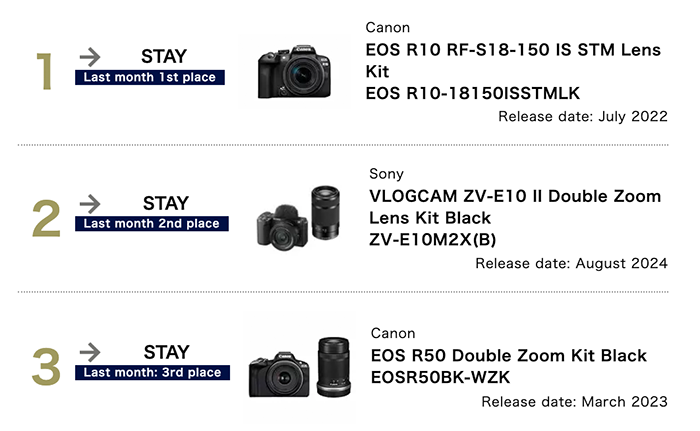Click the rank number 3
Screen dimensions: 700x431
46,367
